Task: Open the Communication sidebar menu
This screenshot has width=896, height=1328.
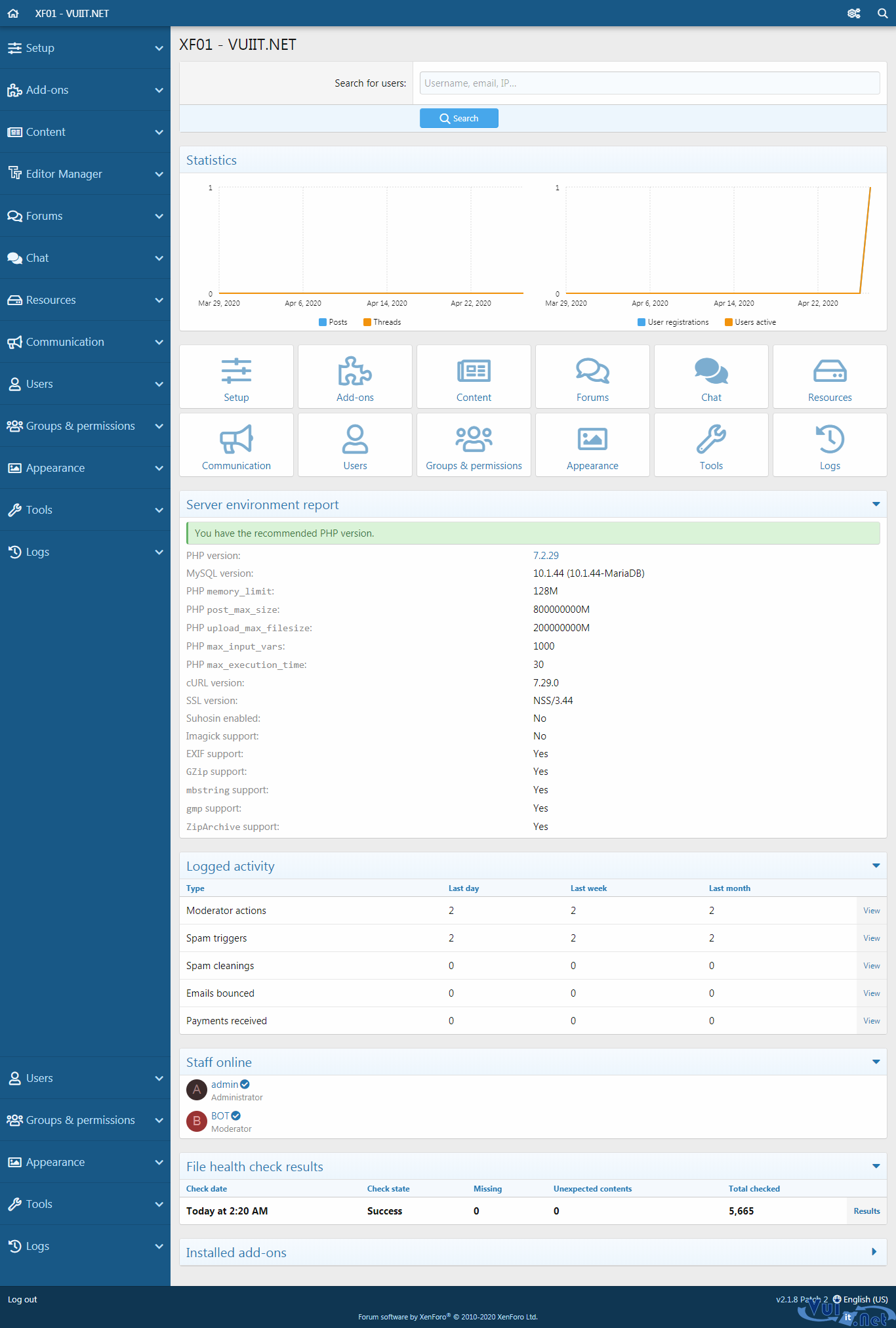Action: 85,342
